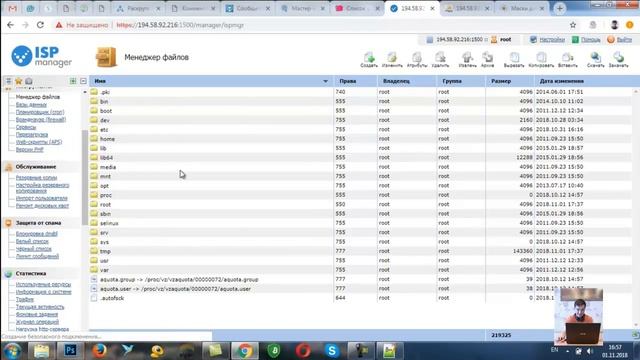Open Резервные копии in sidebar

36,178
